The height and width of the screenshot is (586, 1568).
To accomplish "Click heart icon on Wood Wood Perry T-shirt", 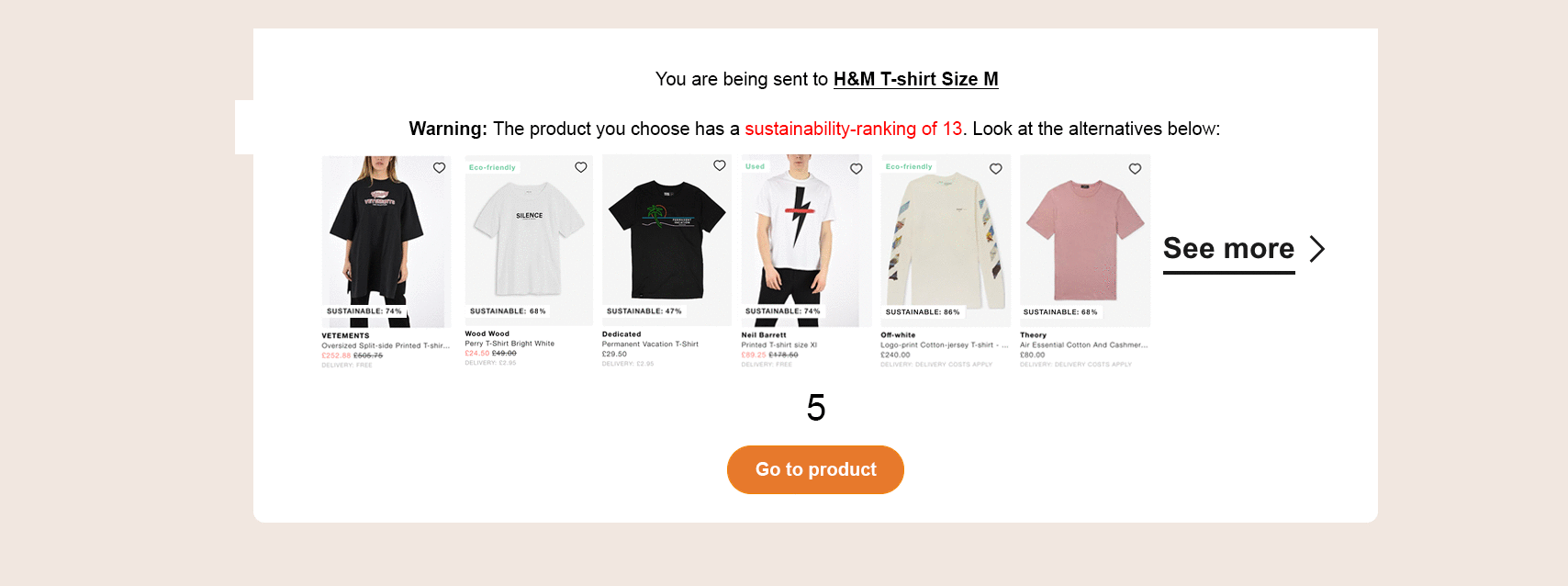I will tap(580, 167).
